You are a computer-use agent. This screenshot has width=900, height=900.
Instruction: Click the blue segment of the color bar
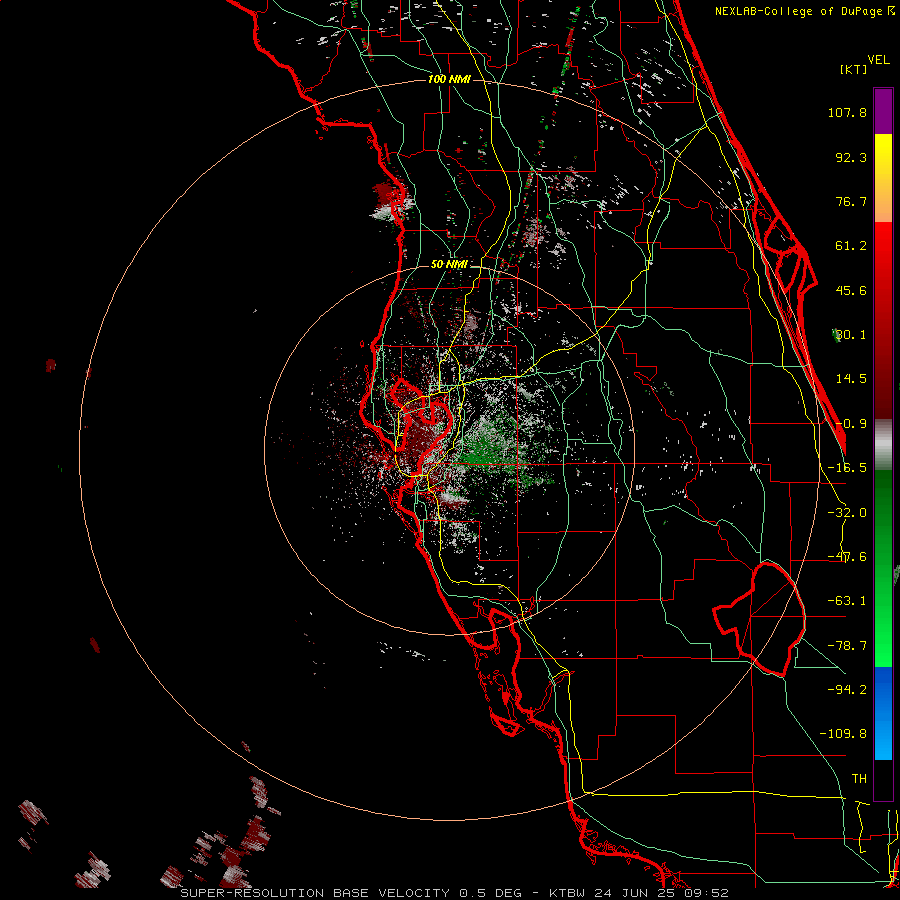click(x=883, y=713)
